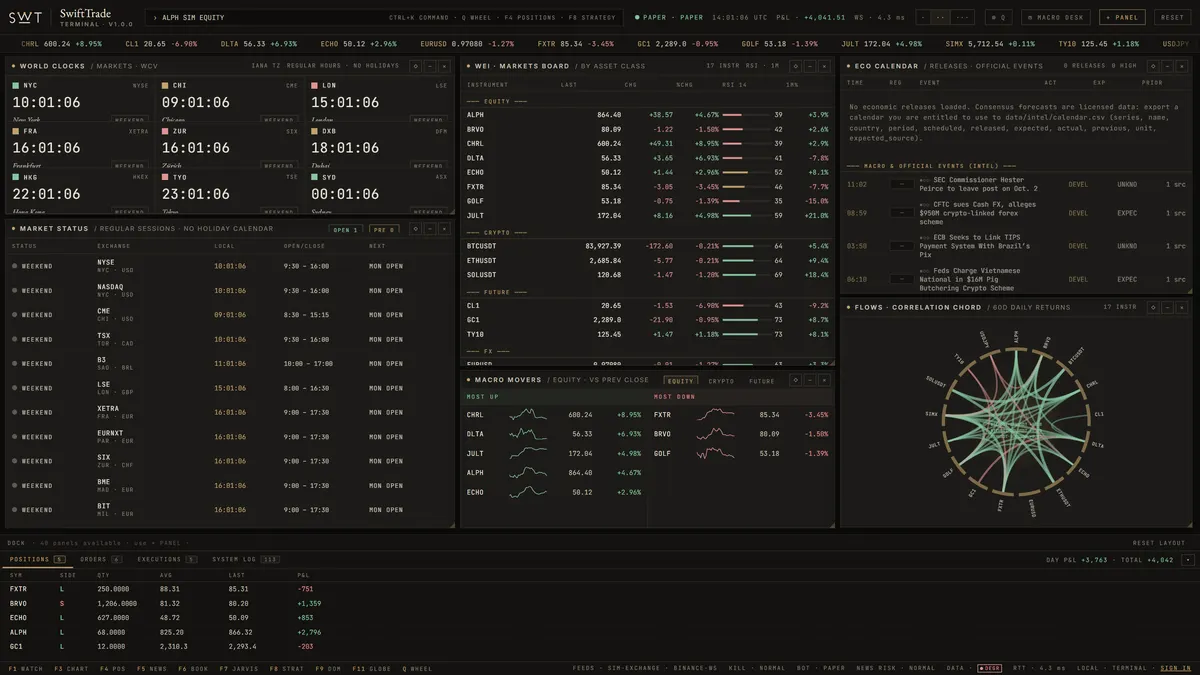Switch to the Positions dock tab
The image size is (1200, 675).
[x=38, y=559]
